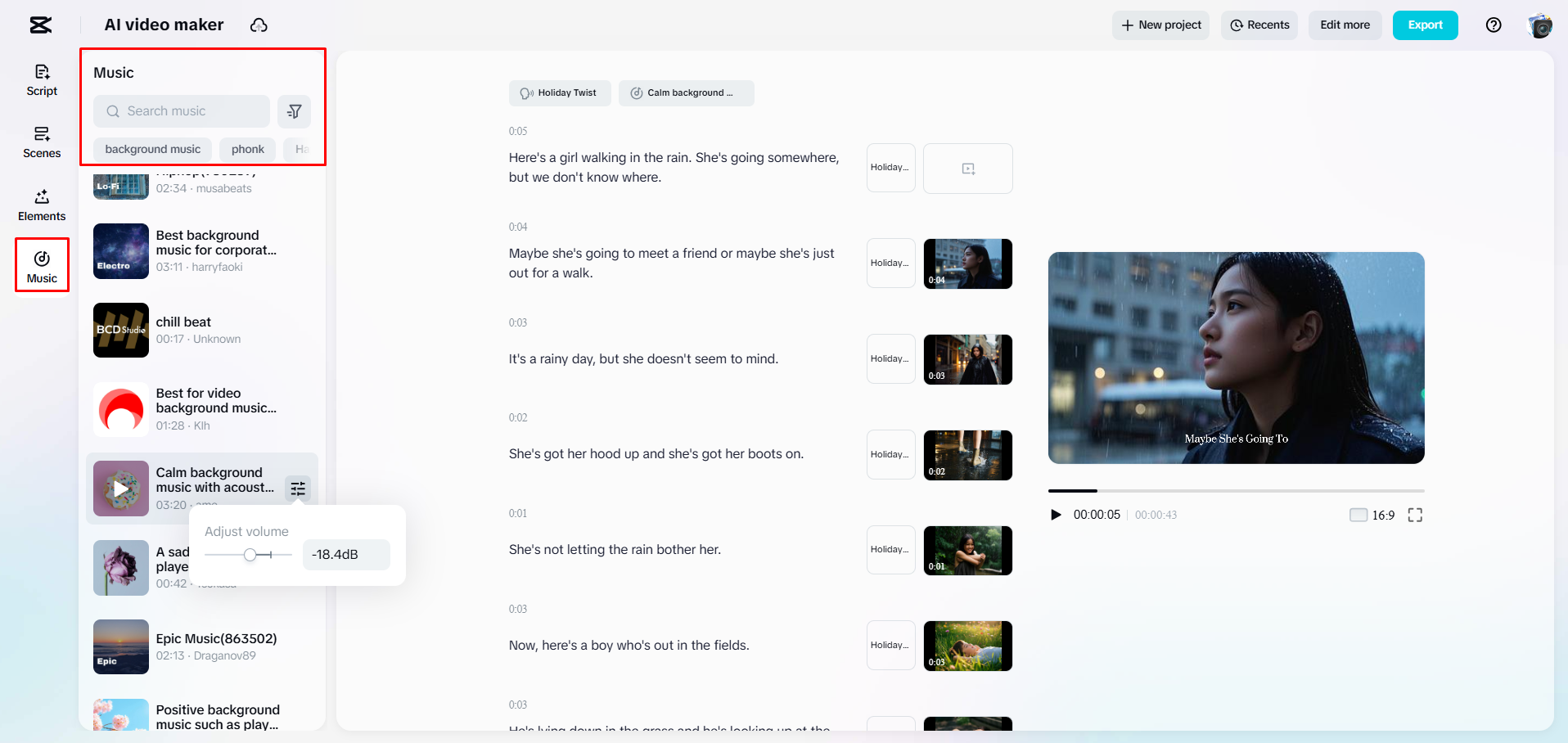
Task: Enter fullscreen video preview
Action: coord(1415,515)
